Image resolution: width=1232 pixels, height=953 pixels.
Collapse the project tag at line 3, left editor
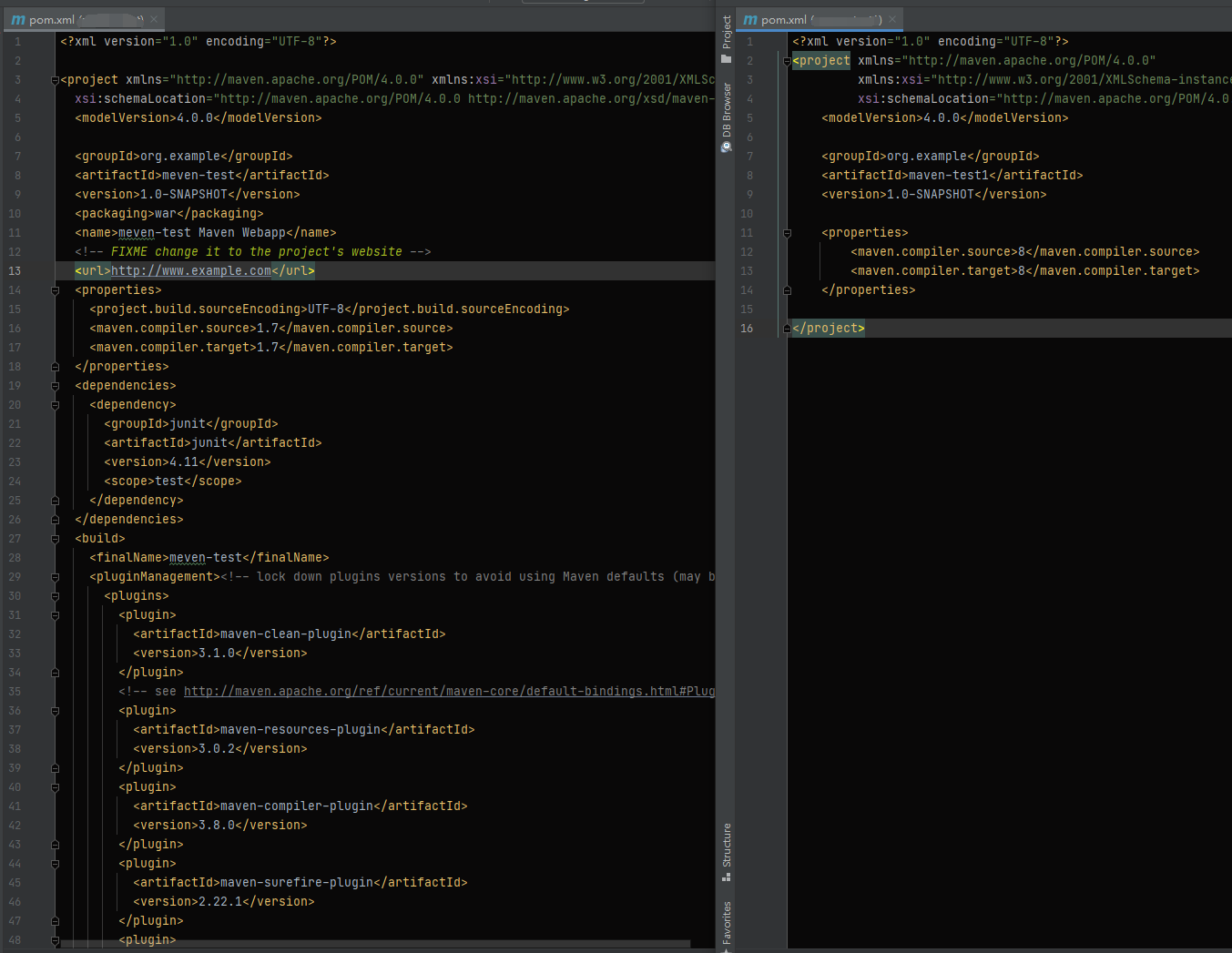coord(55,80)
